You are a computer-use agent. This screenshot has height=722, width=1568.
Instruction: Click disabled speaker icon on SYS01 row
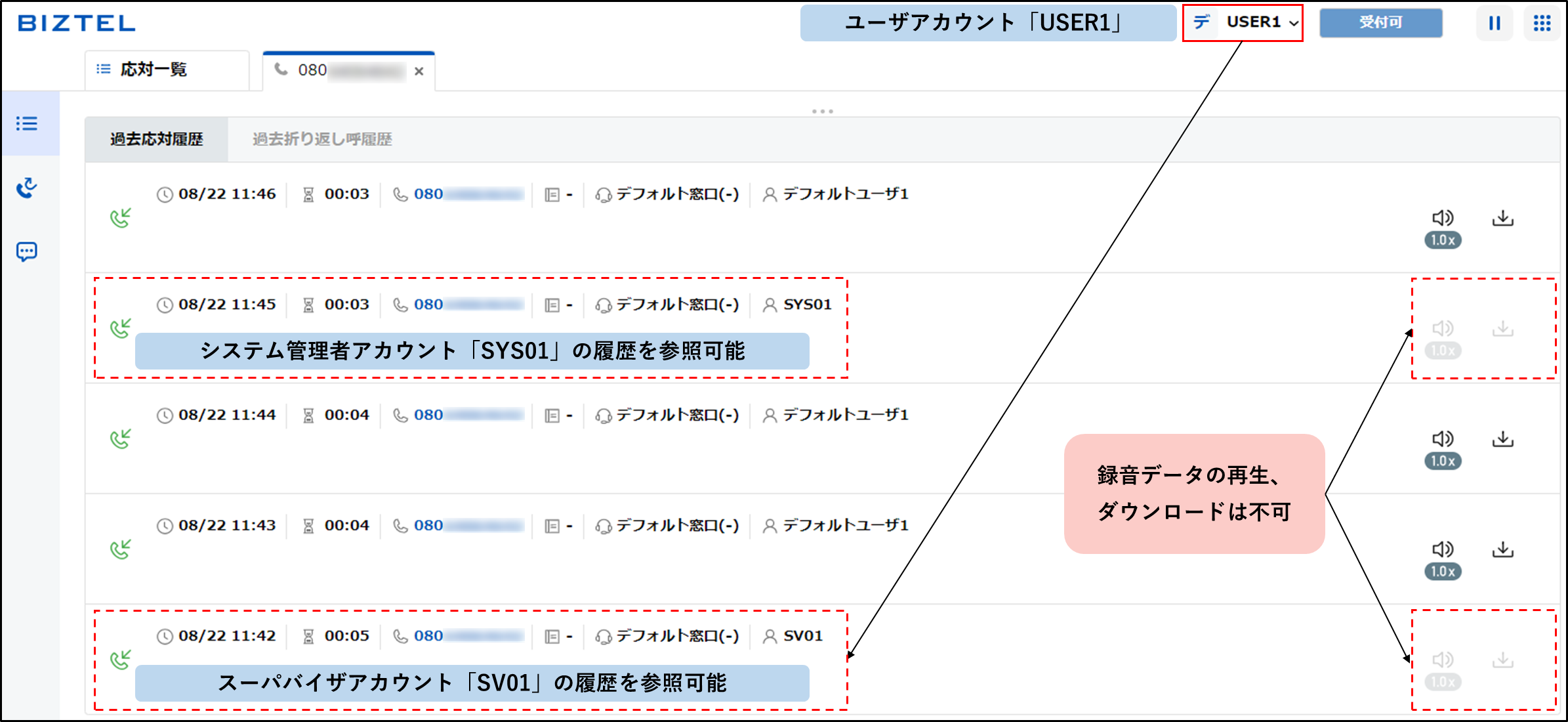coord(1443,328)
